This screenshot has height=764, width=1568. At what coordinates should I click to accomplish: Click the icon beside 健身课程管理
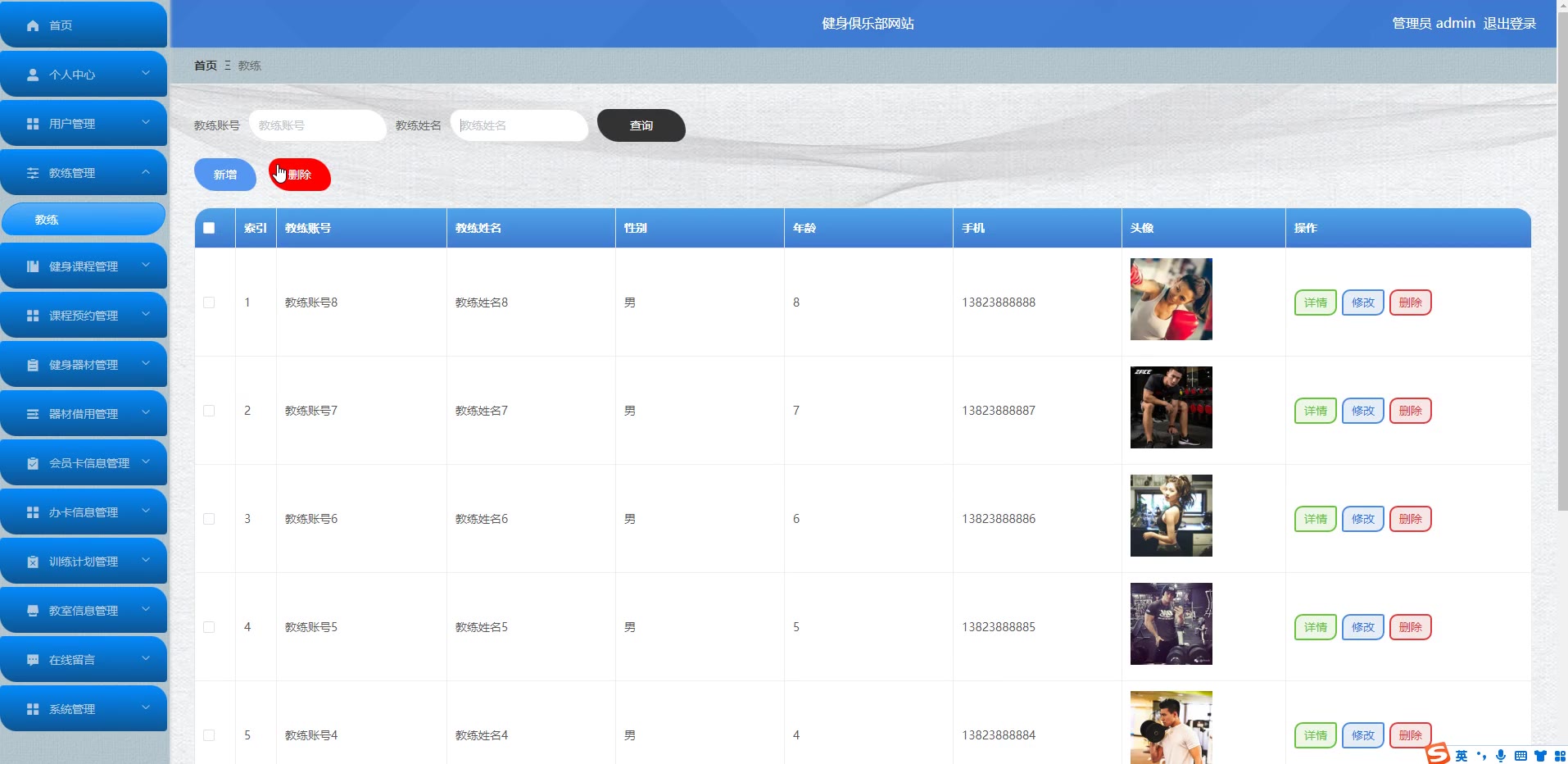click(x=33, y=266)
